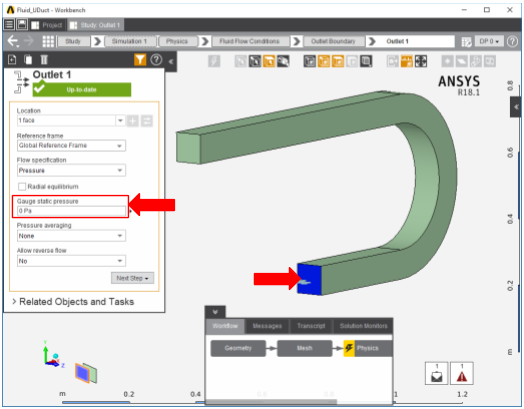Viewport: 524px width, 409px height.
Task: Click the Study breadcrumb
Action: click(x=74, y=41)
